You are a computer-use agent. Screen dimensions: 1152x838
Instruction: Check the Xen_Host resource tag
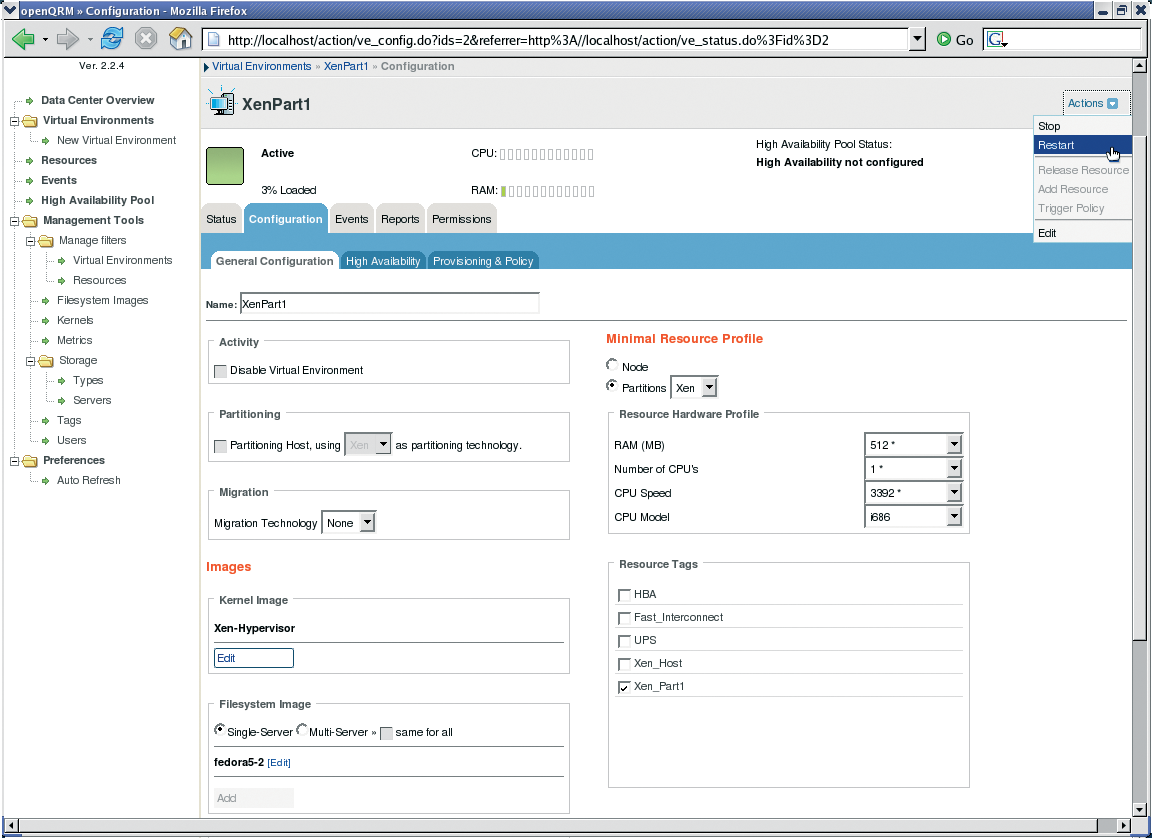click(624, 664)
